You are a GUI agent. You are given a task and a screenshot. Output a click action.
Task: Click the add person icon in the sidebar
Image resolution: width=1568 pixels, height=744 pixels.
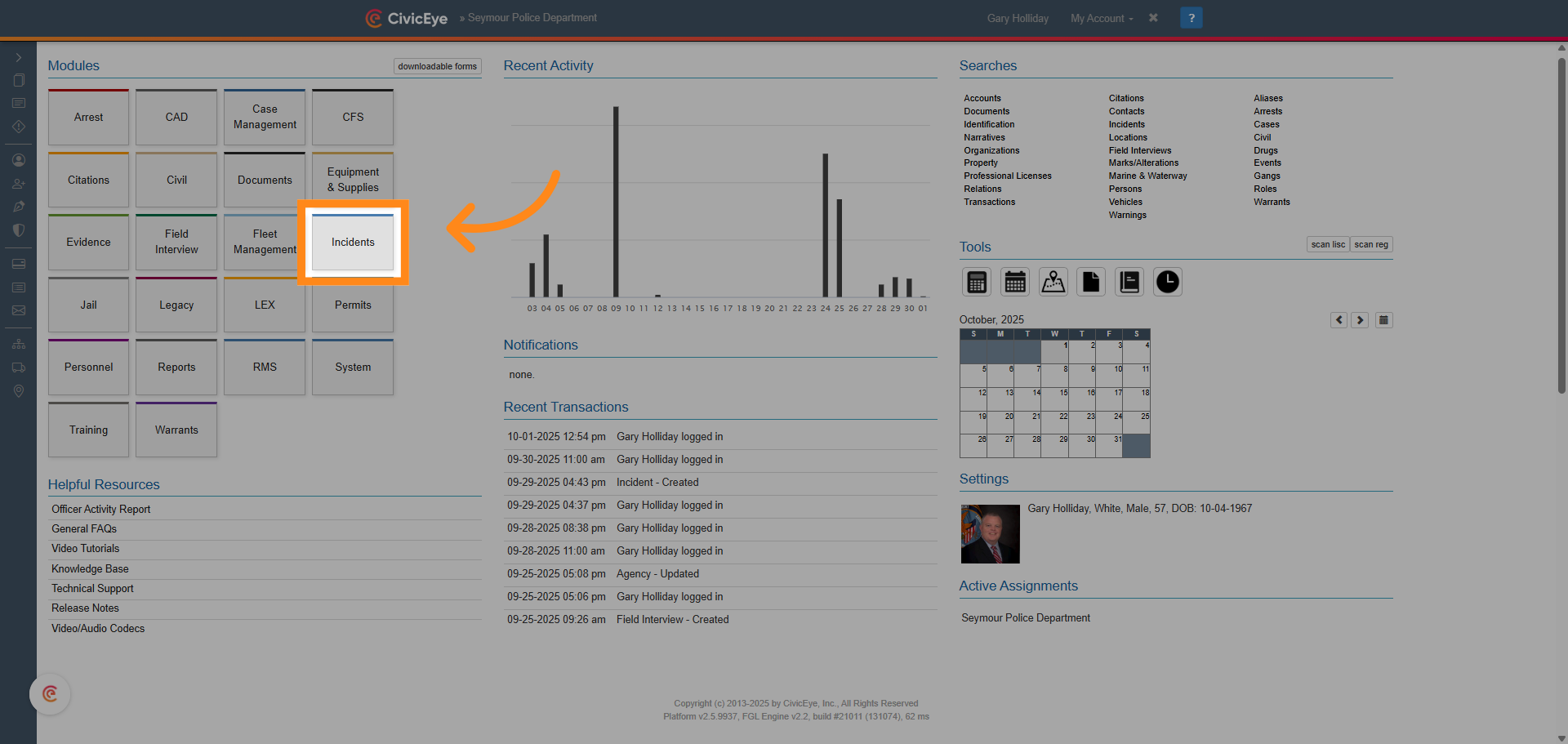pyautogui.click(x=18, y=184)
